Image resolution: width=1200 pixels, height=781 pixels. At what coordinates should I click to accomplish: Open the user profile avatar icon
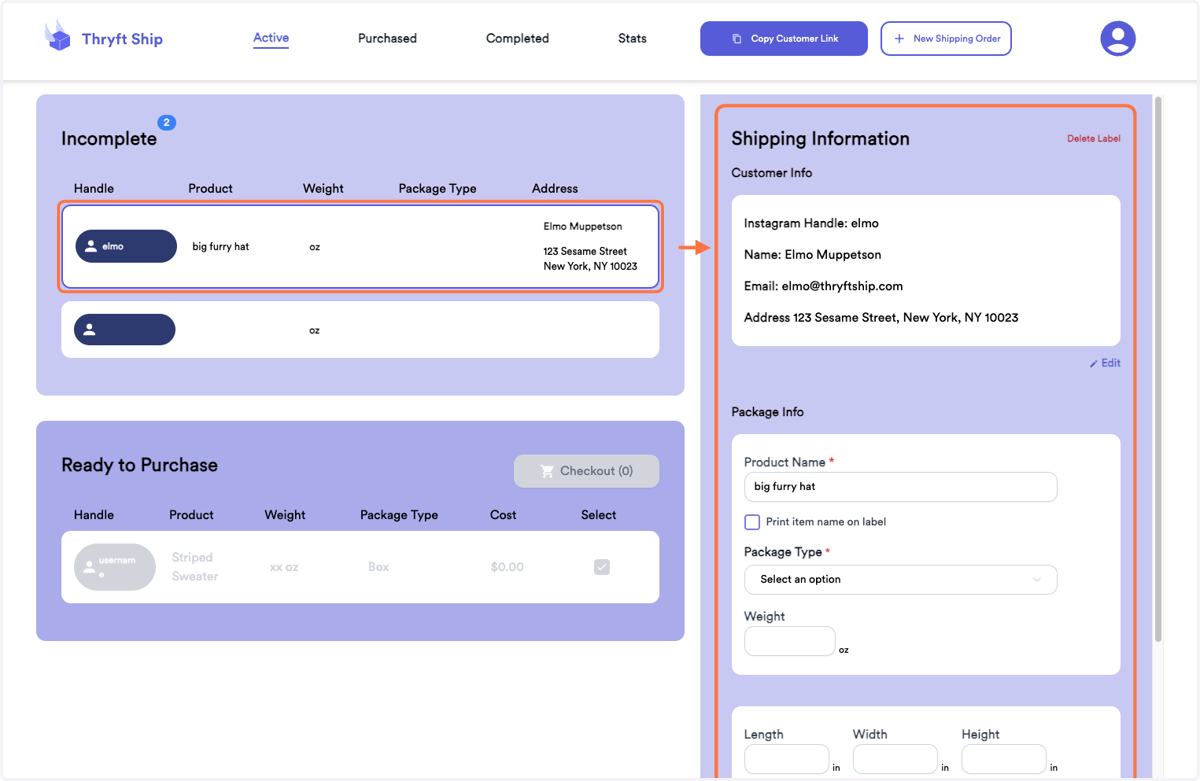tap(1118, 39)
